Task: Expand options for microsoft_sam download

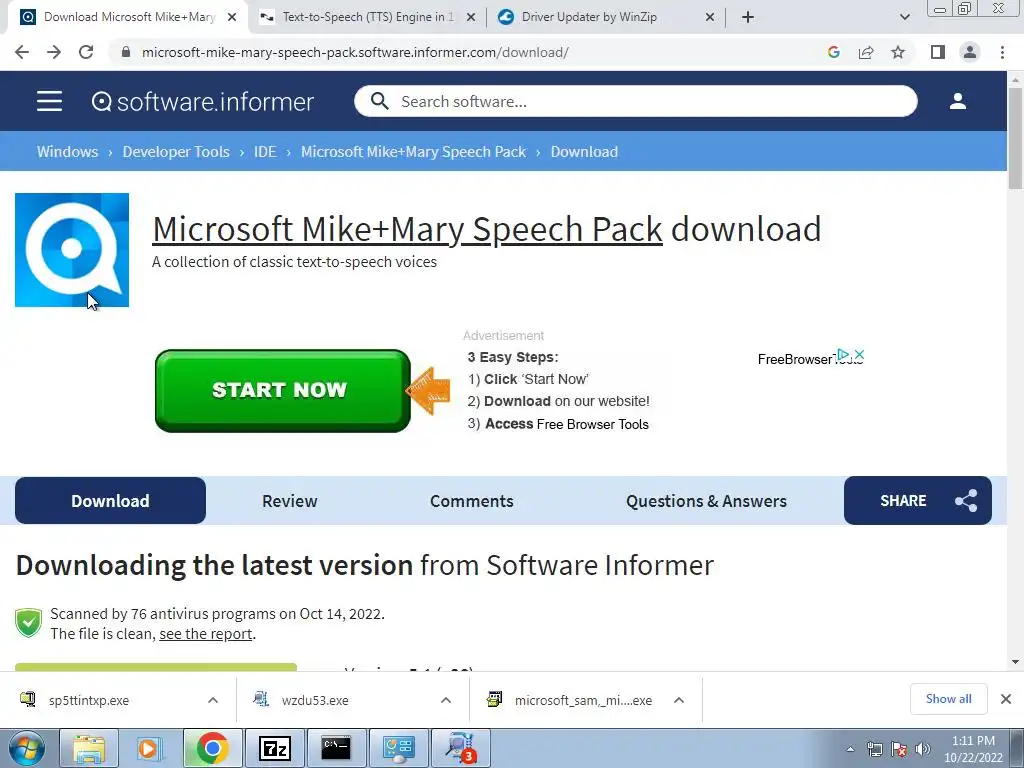Action: tap(679, 700)
